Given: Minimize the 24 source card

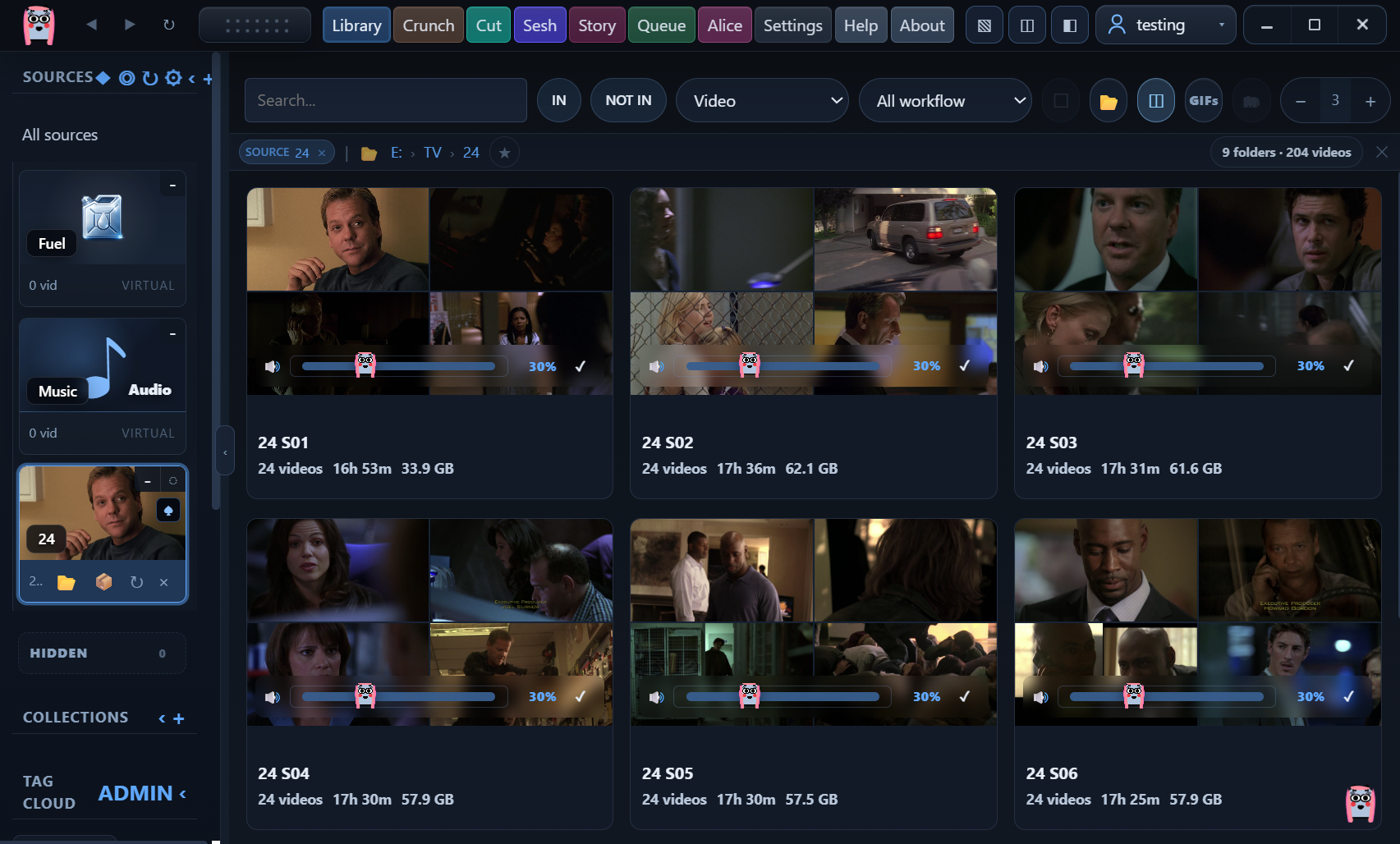Looking at the screenshot, I should pyautogui.click(x=148, y=481).
